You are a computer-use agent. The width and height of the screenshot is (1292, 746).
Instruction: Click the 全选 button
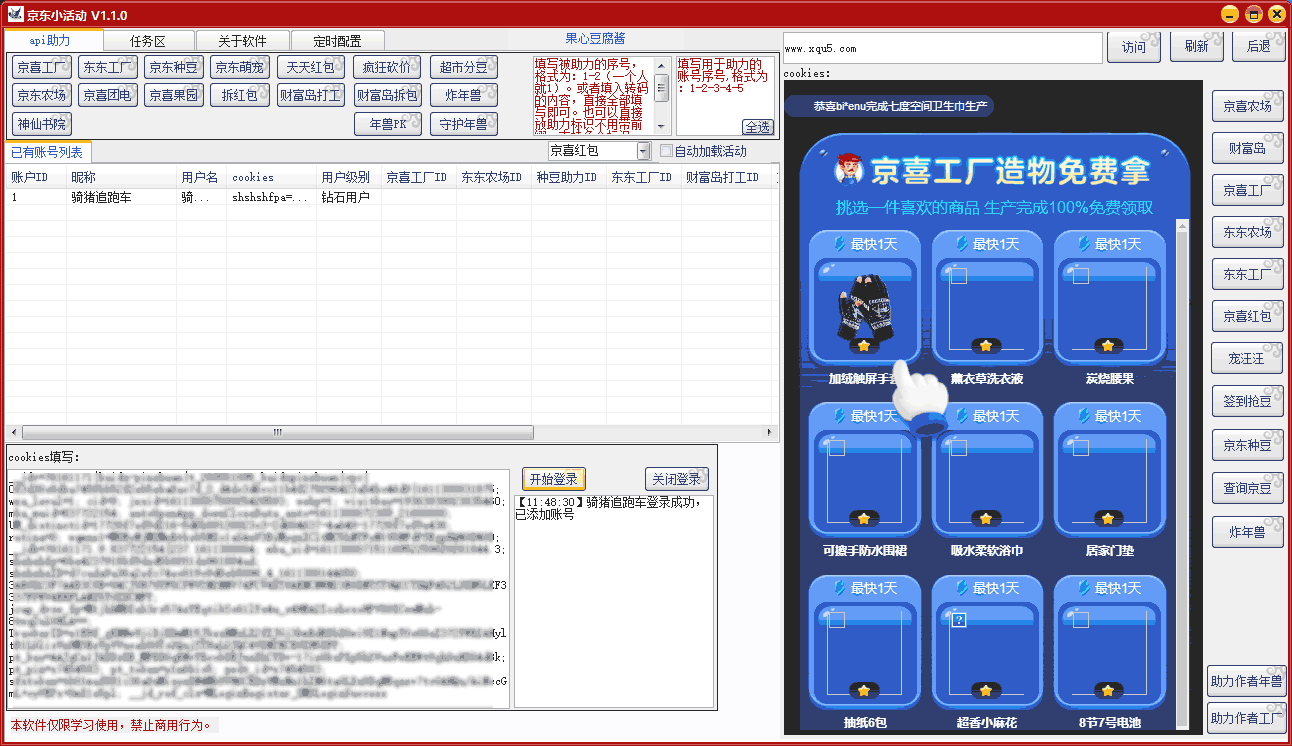[x=757, y=127]
